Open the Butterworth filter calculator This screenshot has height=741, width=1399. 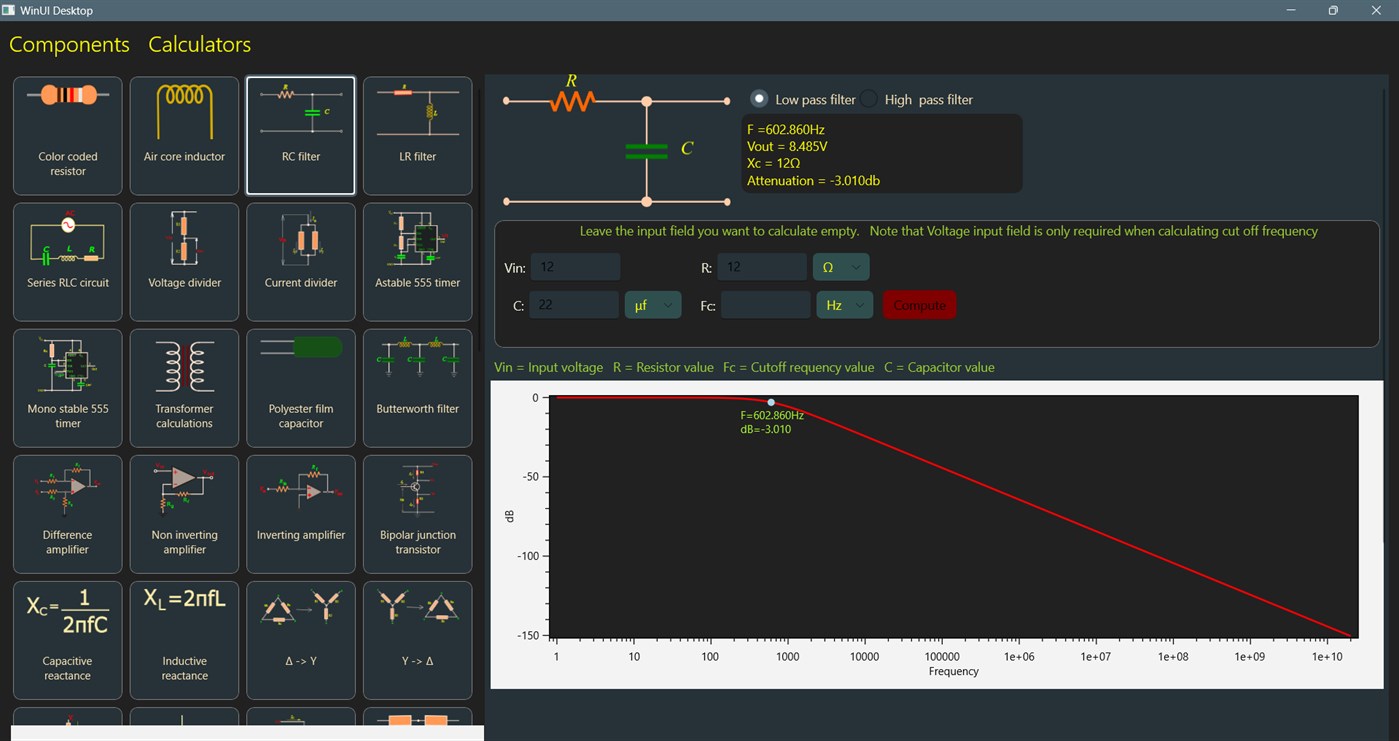(418, 388)
